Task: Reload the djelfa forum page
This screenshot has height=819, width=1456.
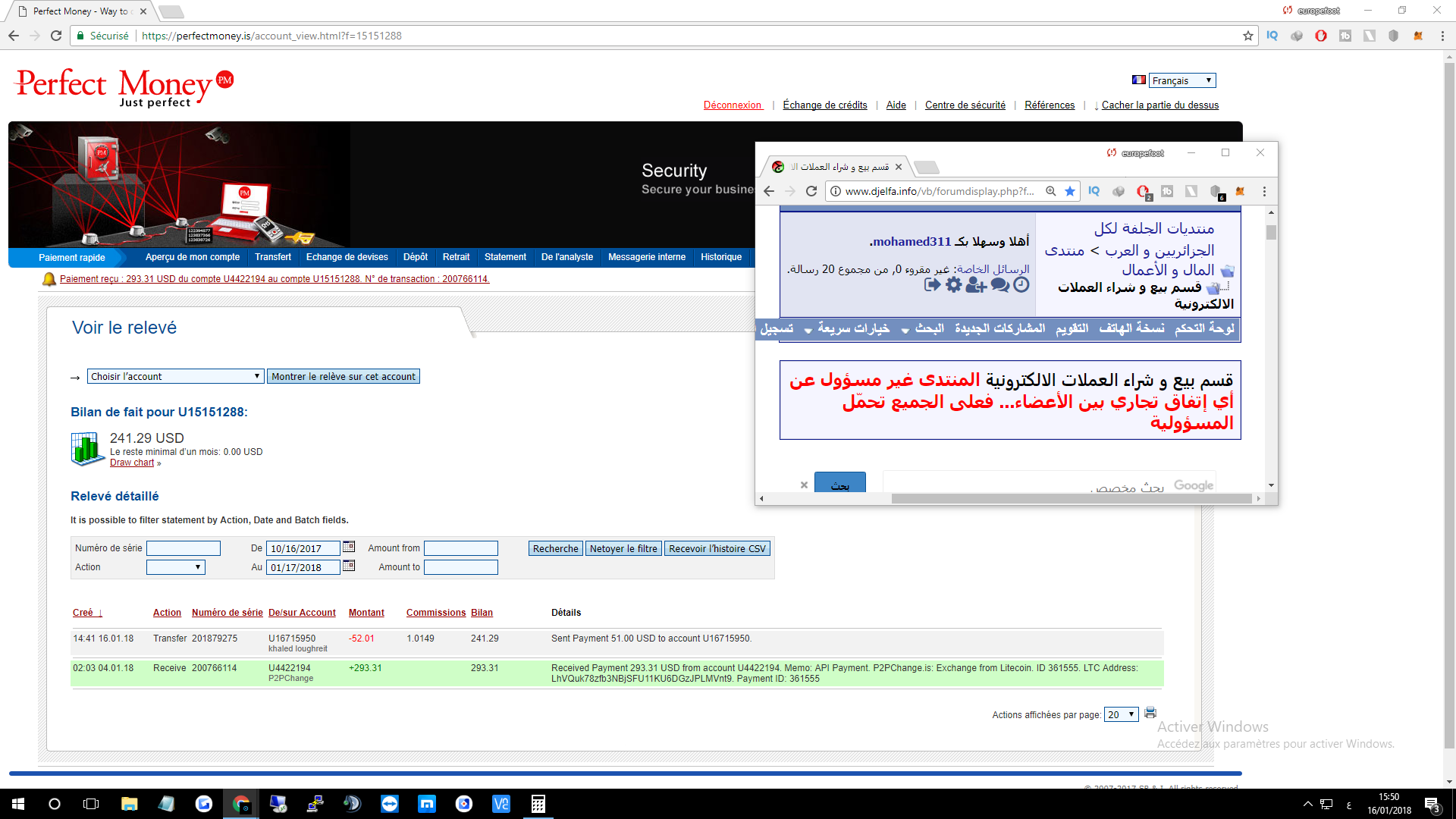Action: click(811, 191)
